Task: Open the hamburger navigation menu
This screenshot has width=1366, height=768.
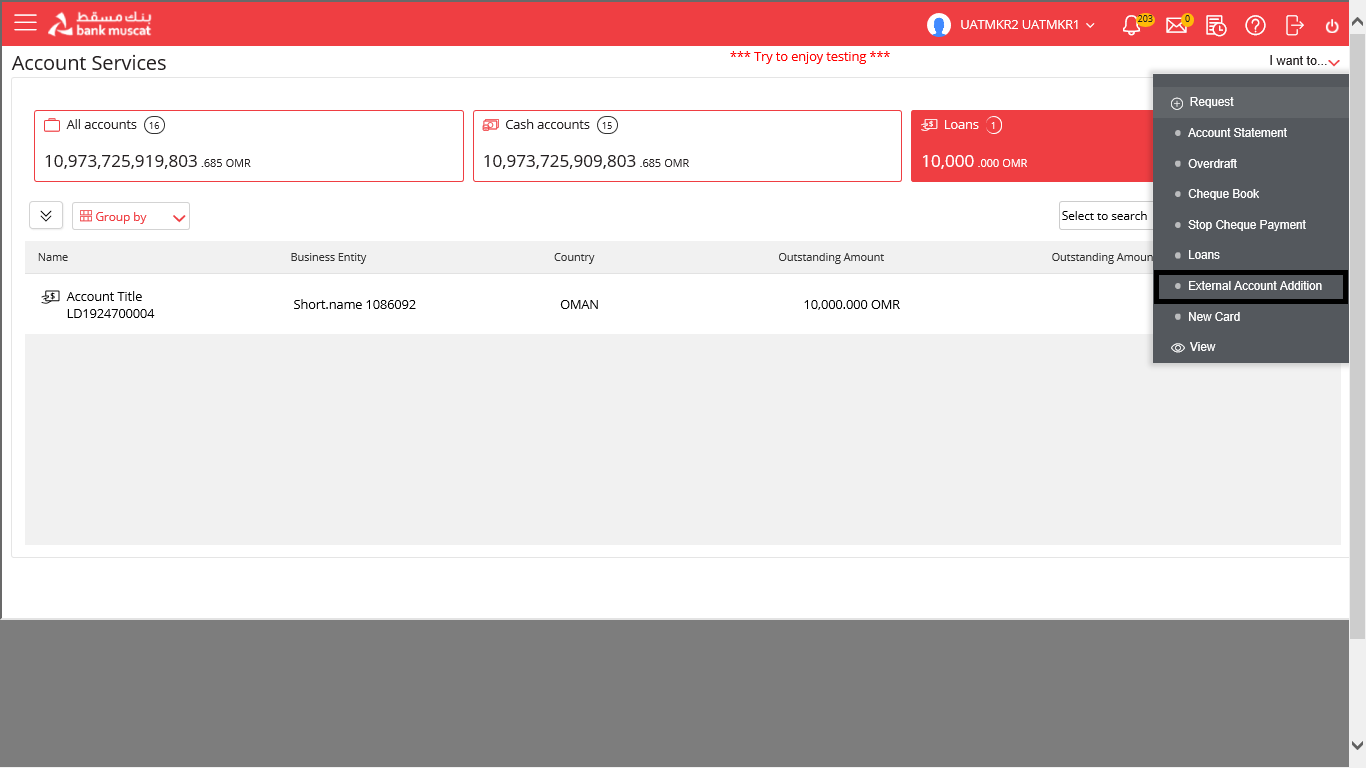Action: click(25, 23)
